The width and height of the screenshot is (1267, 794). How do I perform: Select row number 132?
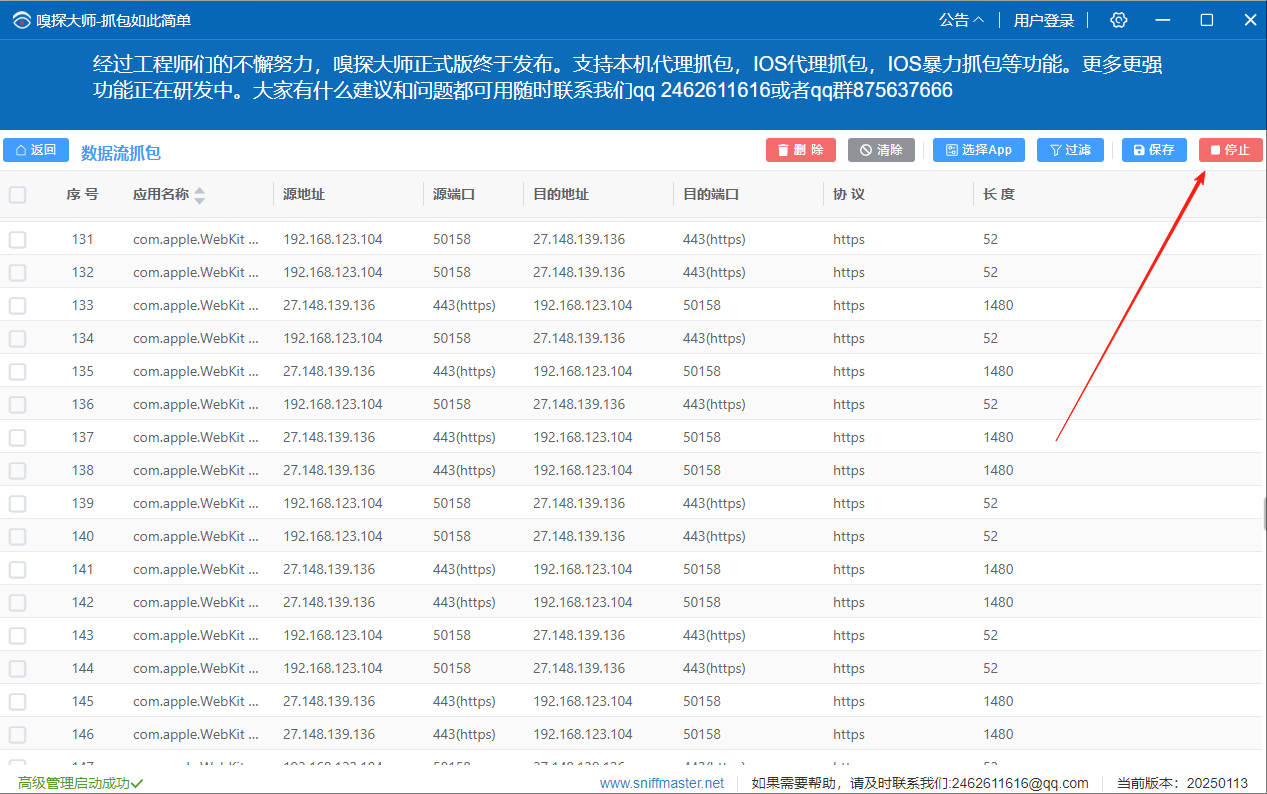(83, 273)
